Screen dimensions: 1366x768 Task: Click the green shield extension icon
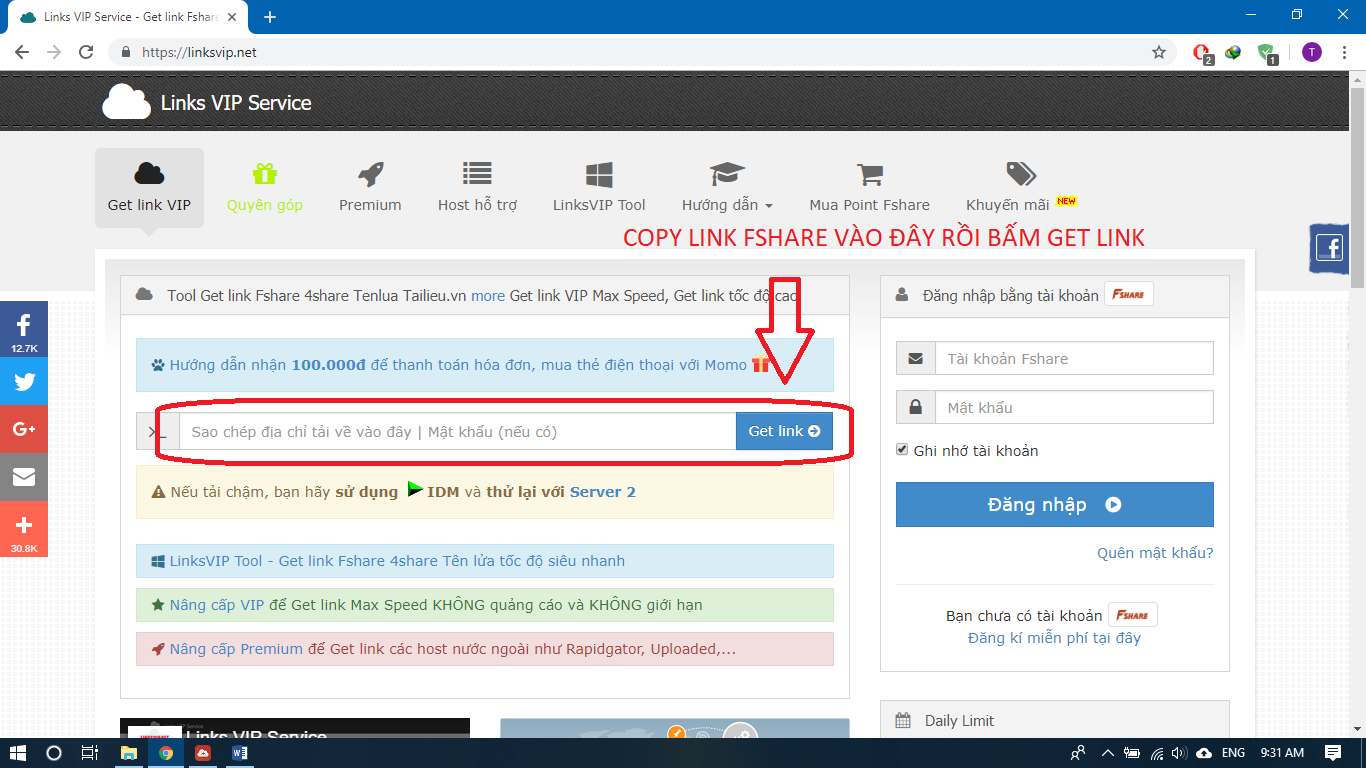pyautogui.click(x=1267, y=53)
